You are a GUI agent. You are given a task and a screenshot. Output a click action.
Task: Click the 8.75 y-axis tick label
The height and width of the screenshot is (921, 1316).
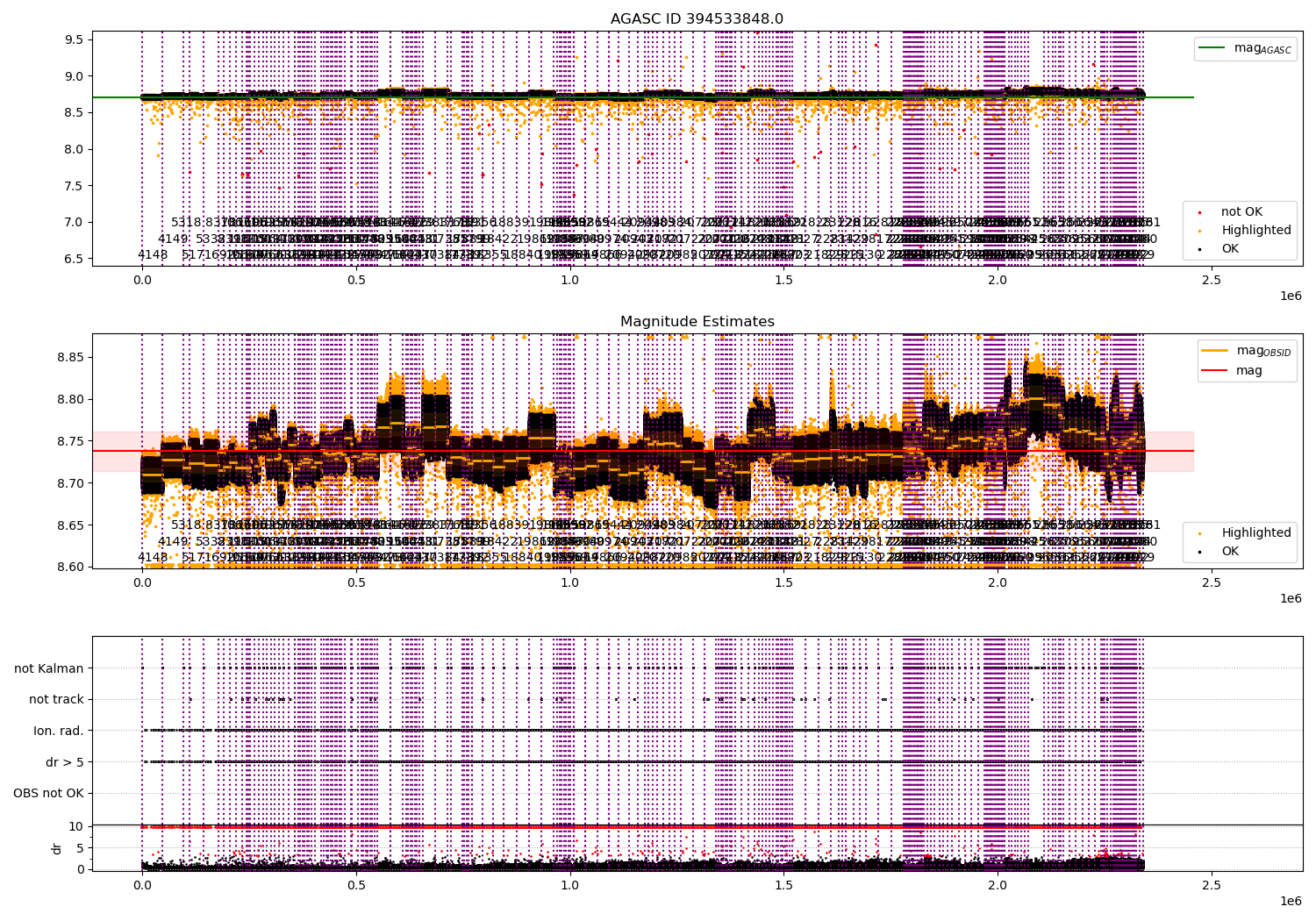tap(69, 441)
